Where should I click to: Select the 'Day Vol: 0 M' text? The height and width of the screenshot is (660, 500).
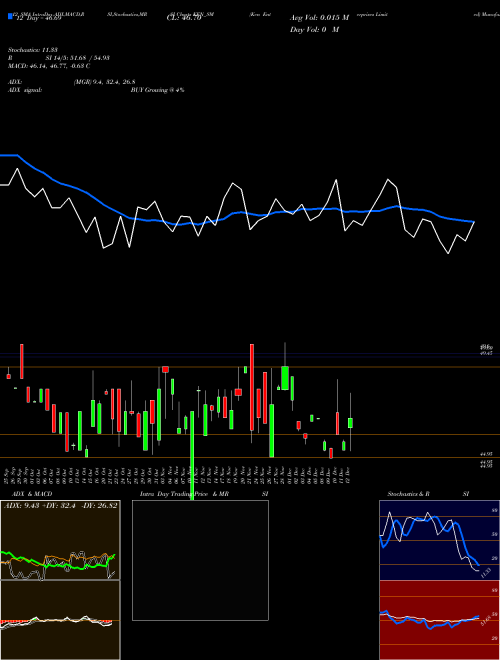click(x=314, y=30)
